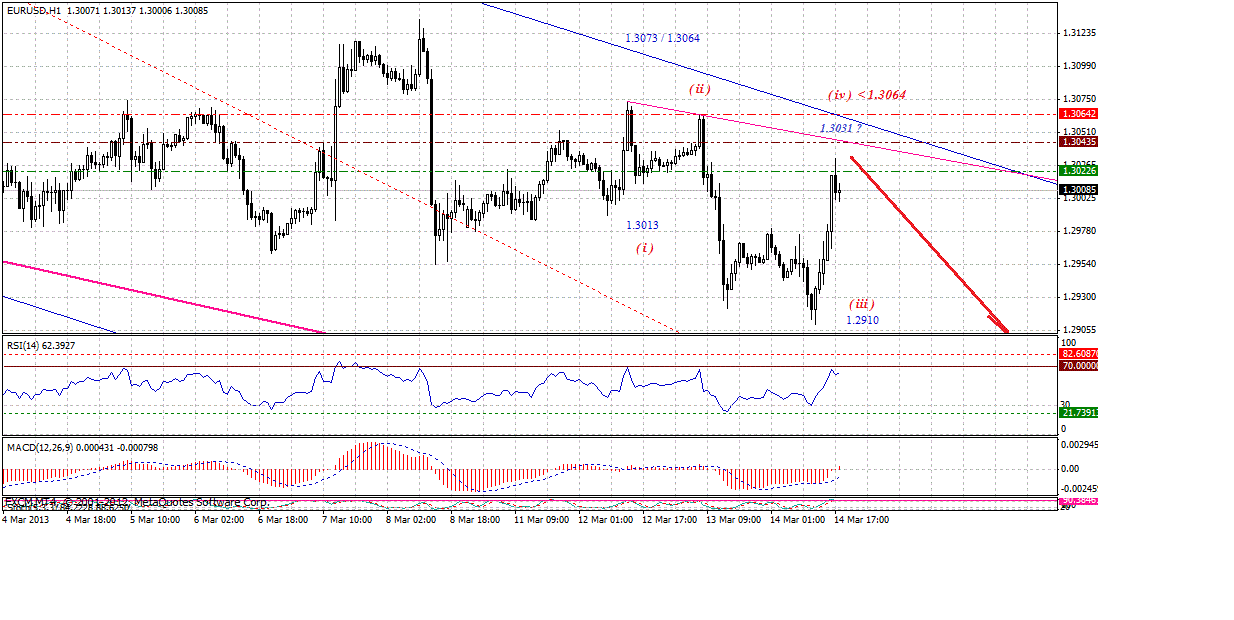The width and height of the screenshot is (1234, 620).
Task: Click the red '(ii)' wave label
Action: point(699,89)
